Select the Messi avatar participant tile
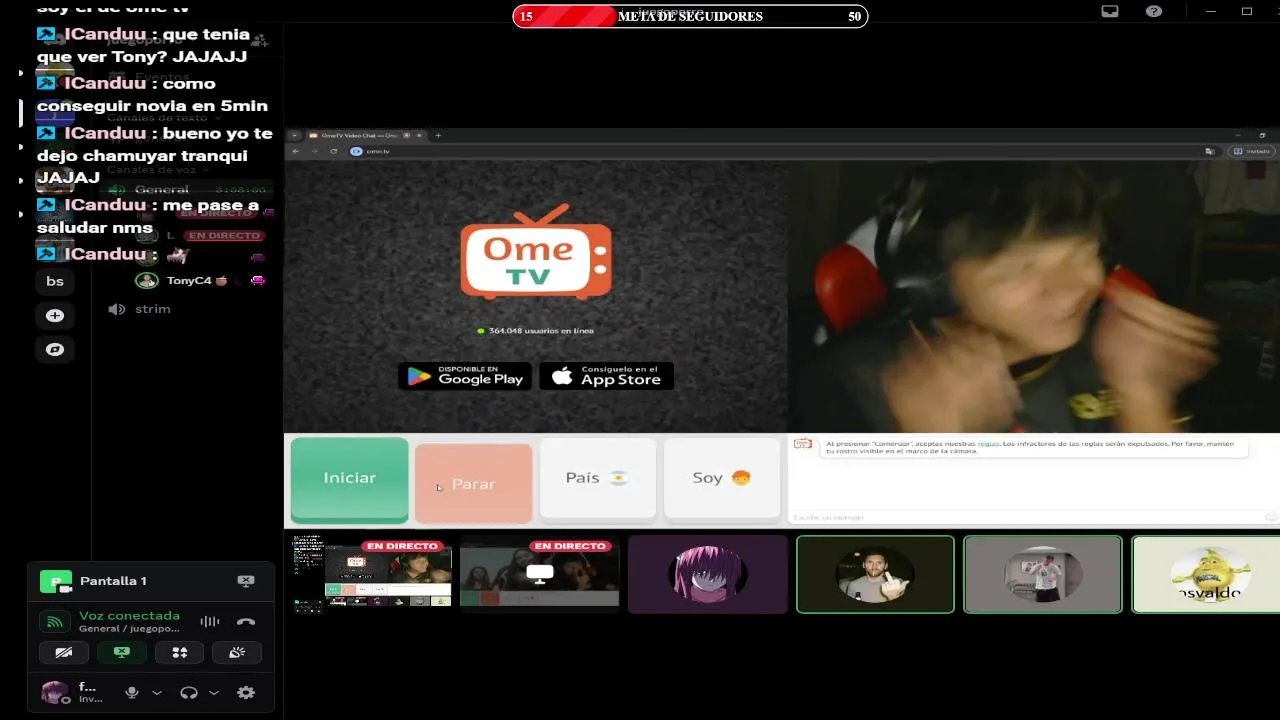The image size is (1280, 720). coord(875,574)
